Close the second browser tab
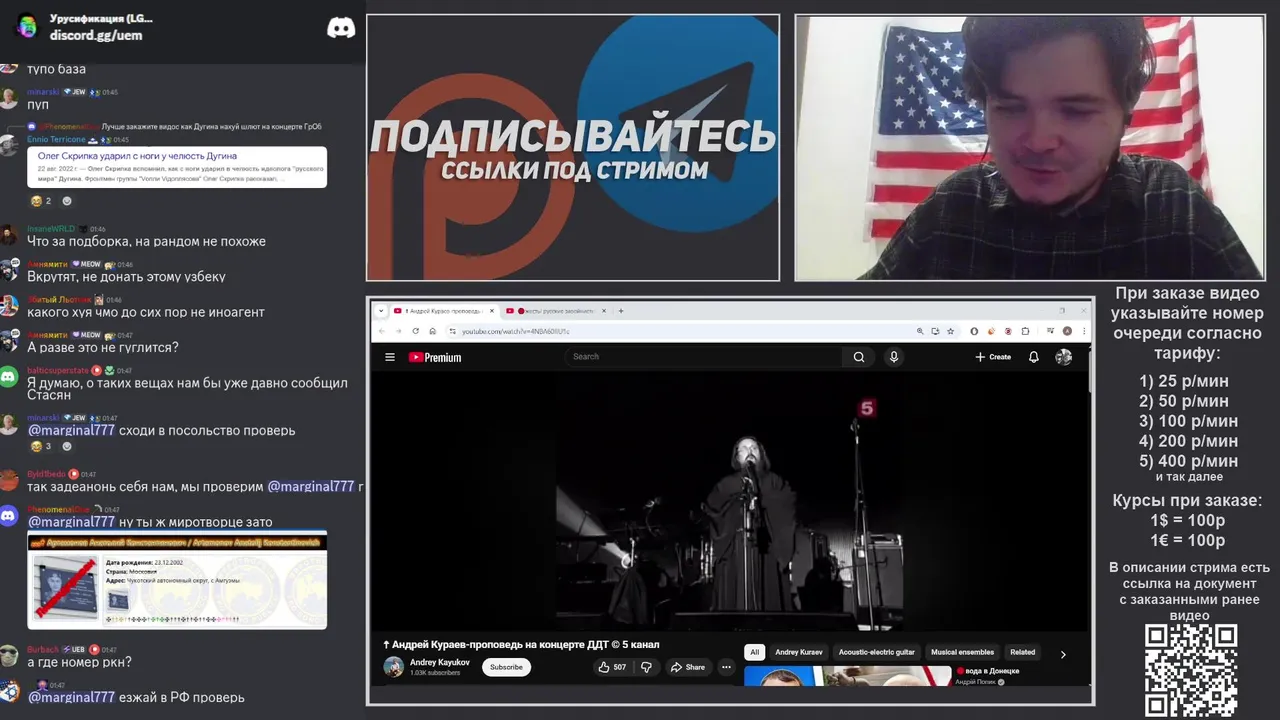 tap(603, 311)
